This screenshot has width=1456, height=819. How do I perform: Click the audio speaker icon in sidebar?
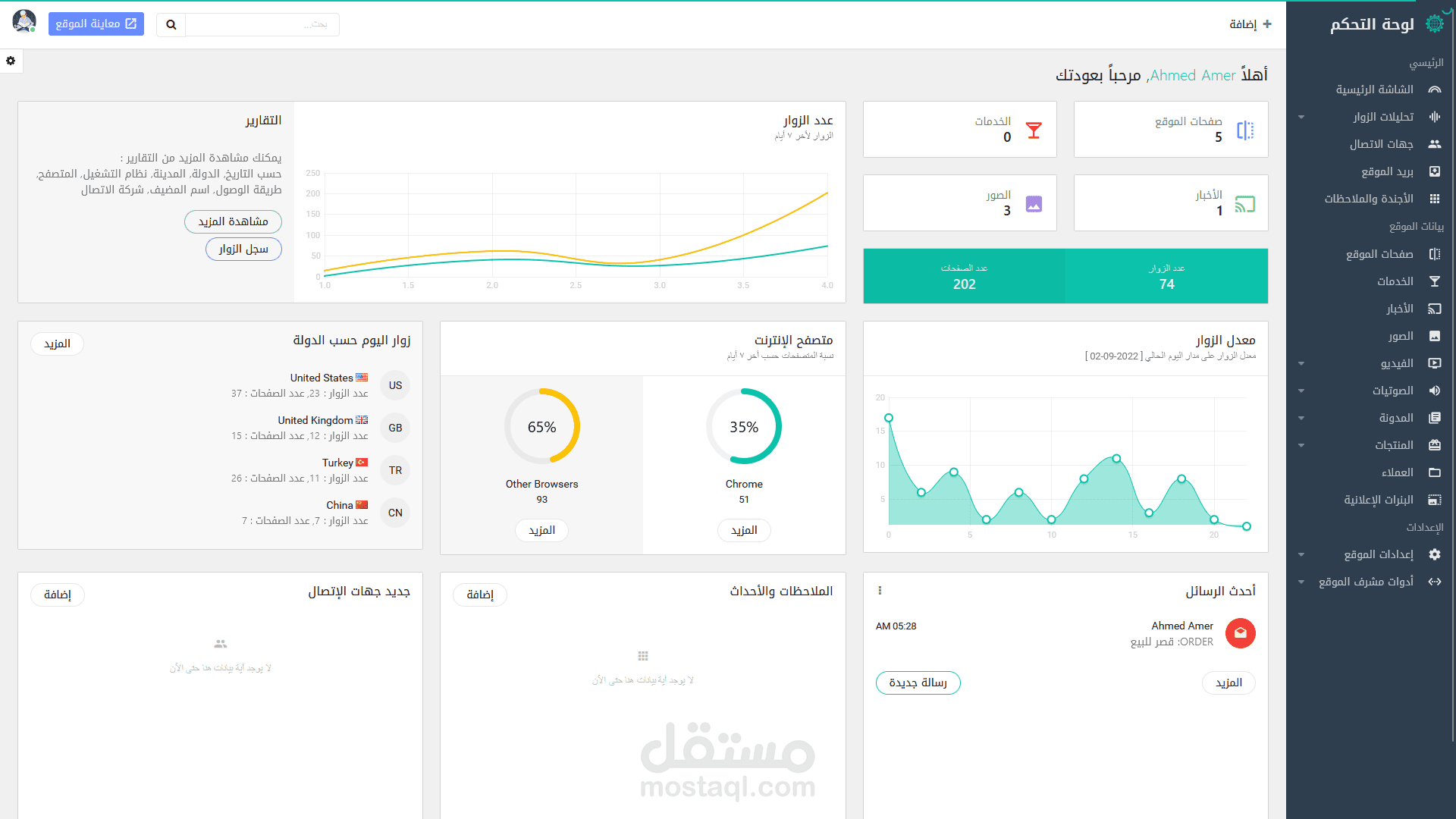1435,391
